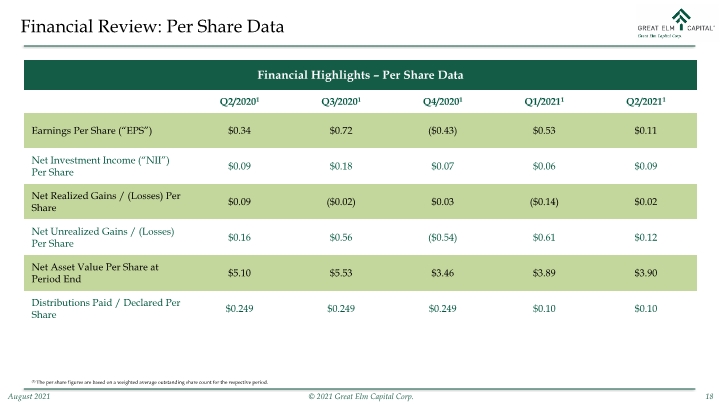Screen dimensions: 720x405
Task: Click the Q4/2020 column header
Action: [x=442, y=101]
